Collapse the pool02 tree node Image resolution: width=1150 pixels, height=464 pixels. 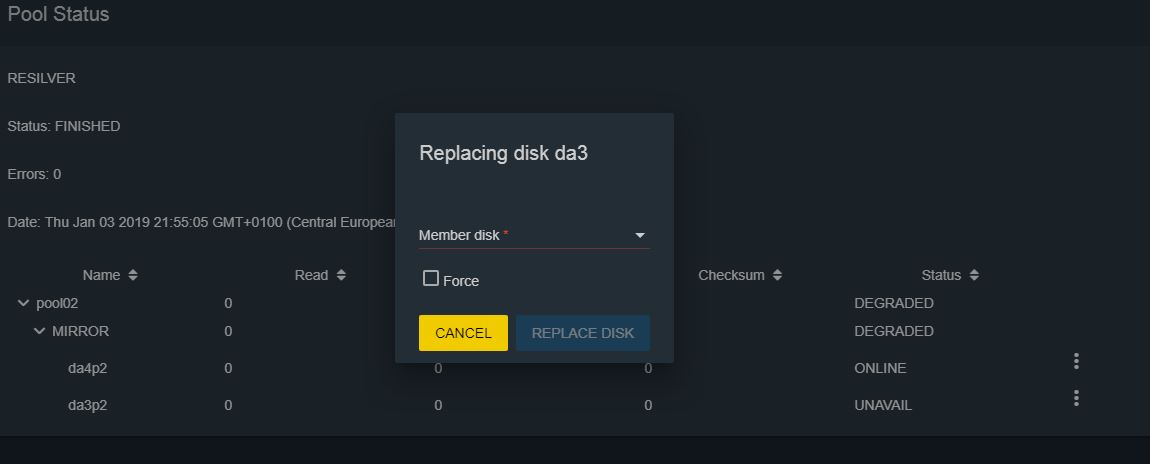[x=23, y=303]
